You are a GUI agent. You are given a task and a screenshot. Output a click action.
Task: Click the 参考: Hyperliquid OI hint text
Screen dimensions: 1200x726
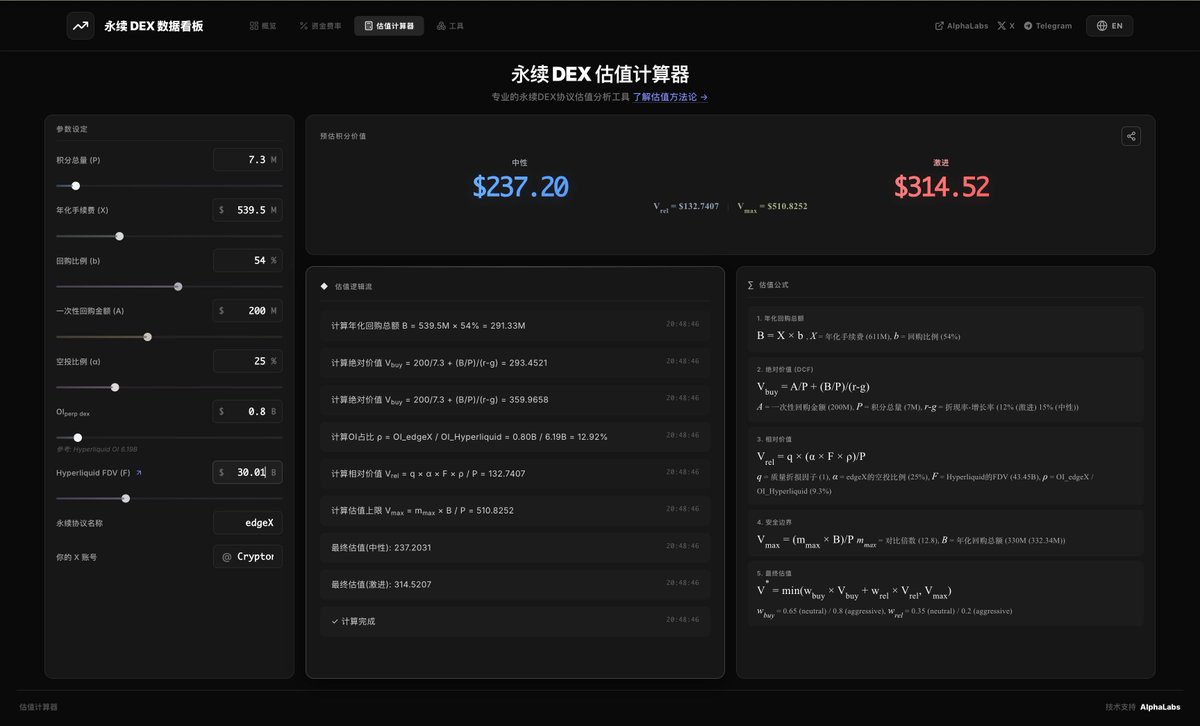tap(97, 449)
